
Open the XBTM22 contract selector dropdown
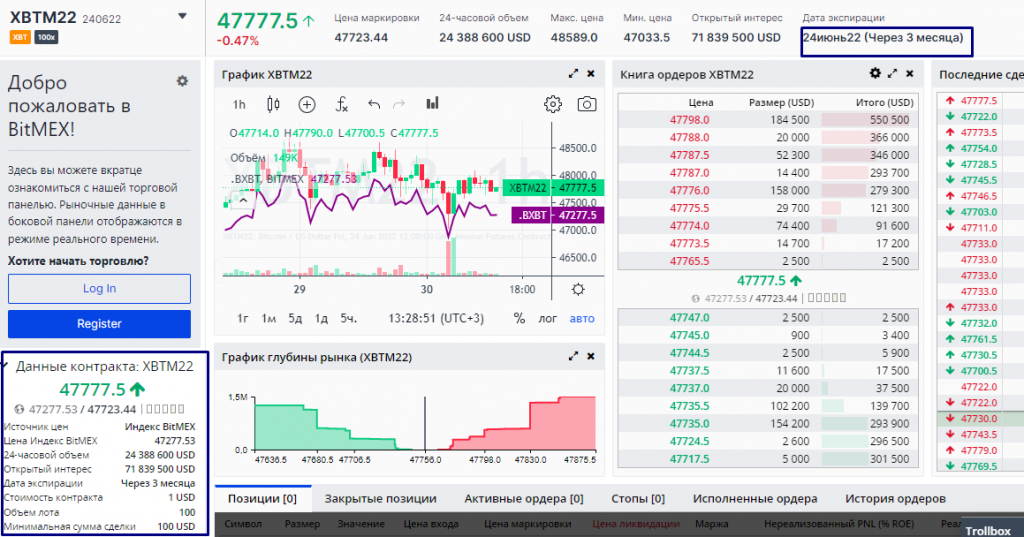click(x=182, y=16)
